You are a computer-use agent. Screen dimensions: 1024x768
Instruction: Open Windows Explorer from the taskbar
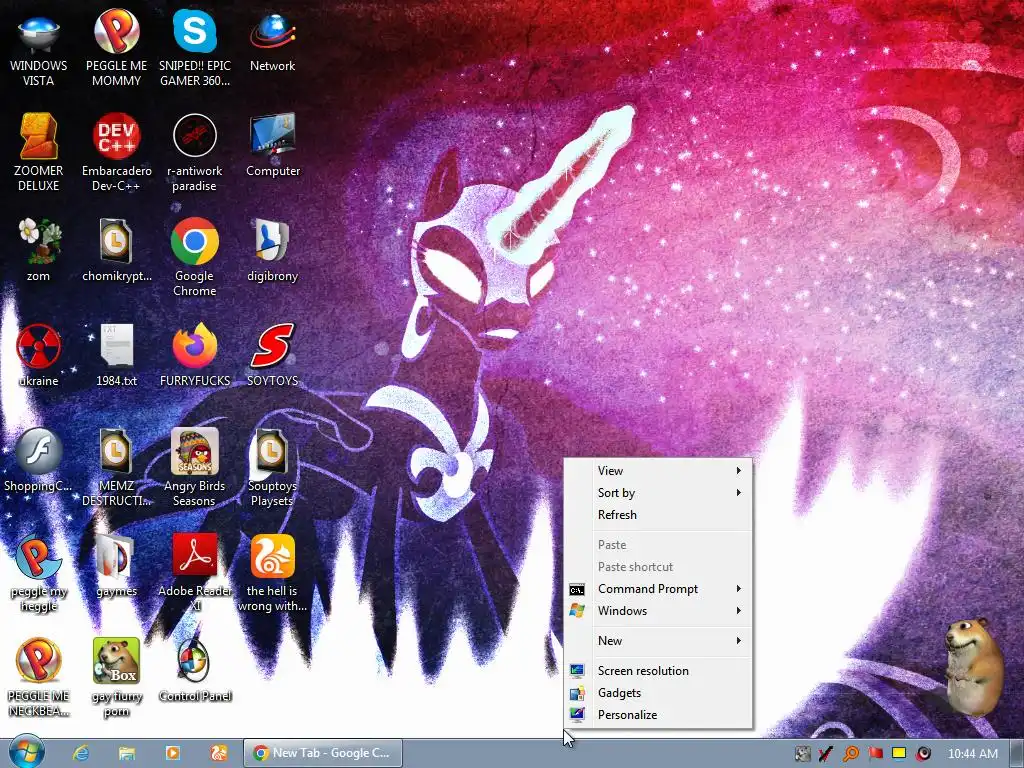coord(127,753)
